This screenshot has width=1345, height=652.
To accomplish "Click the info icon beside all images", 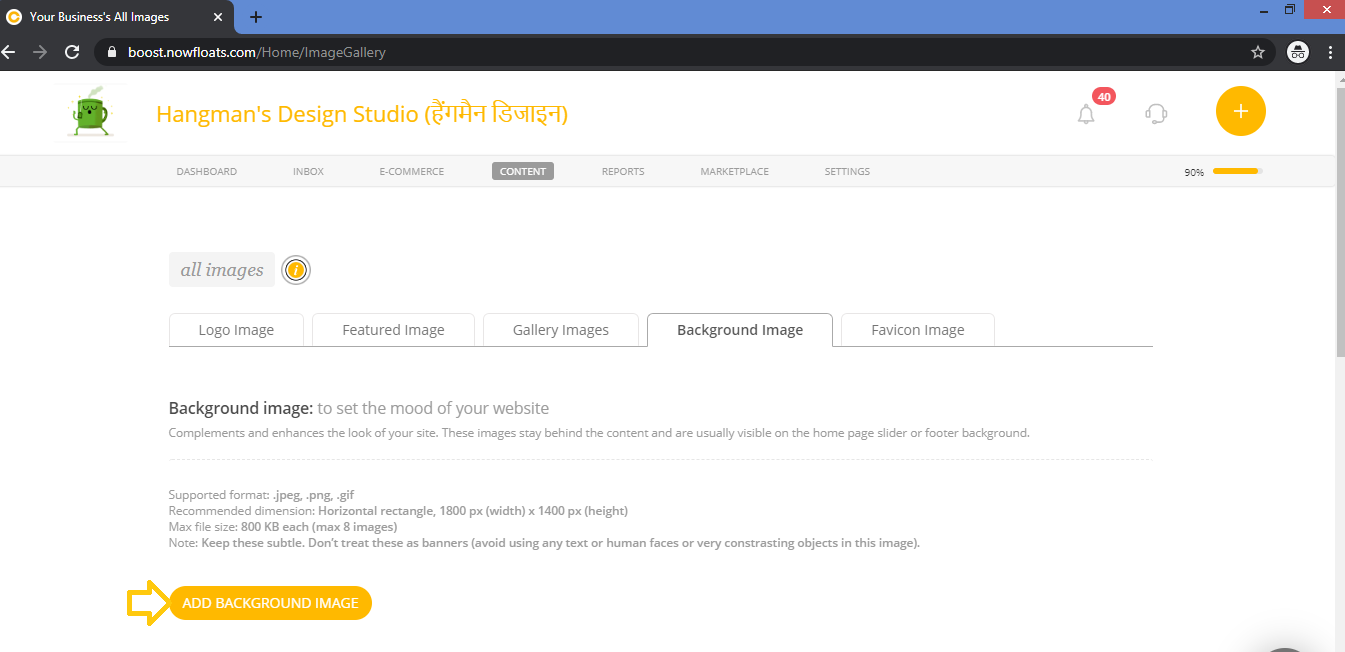I will [296, 270].
